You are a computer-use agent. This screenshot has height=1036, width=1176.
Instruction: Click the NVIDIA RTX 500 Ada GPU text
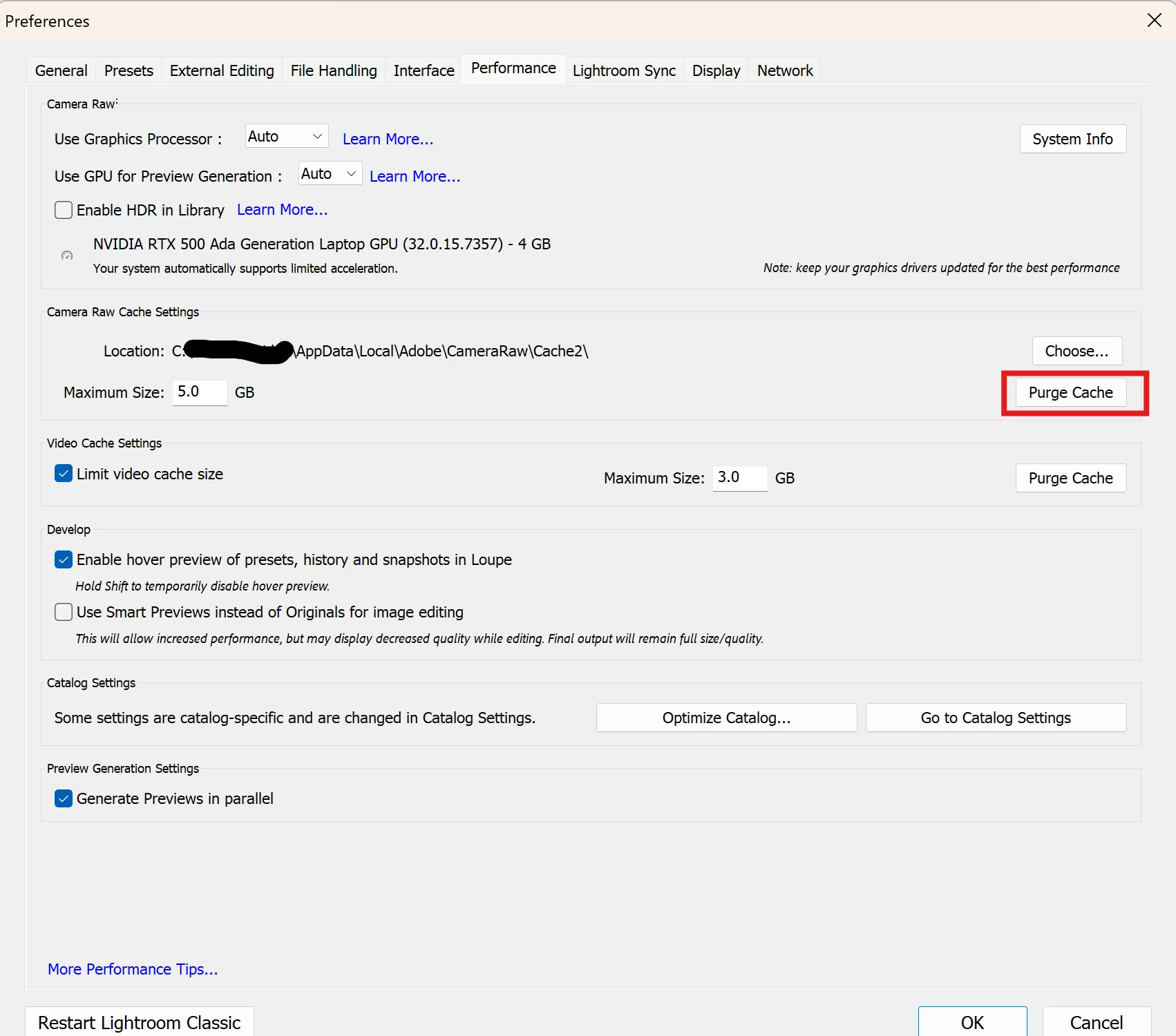pos(322,244)
